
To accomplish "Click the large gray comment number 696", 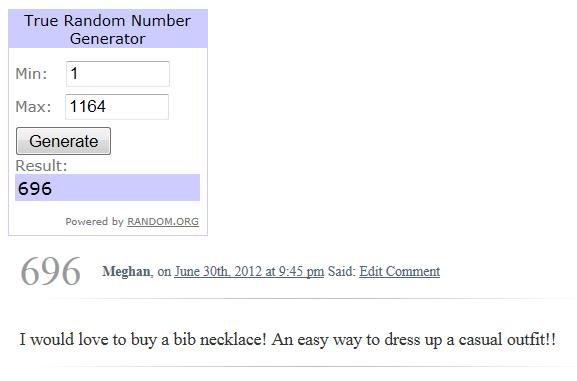I will coord(50,271).
